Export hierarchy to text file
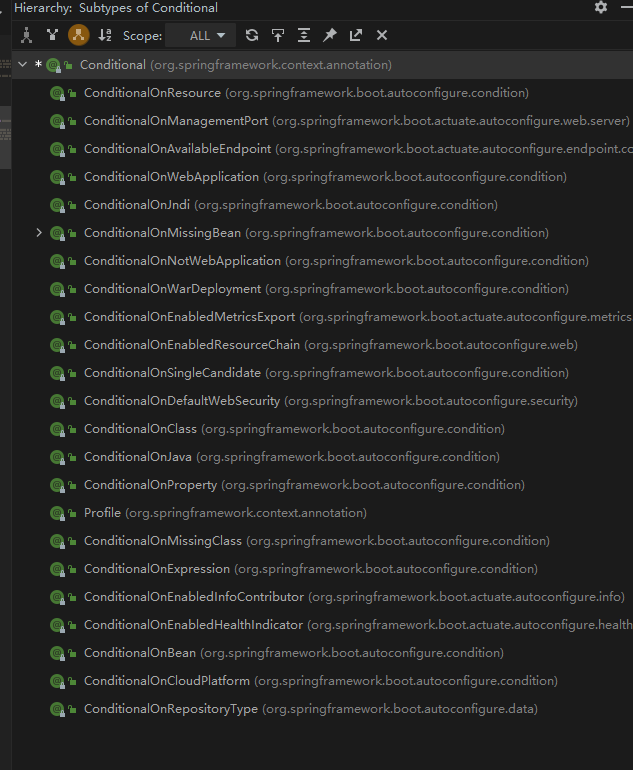 tap(356, 35)
